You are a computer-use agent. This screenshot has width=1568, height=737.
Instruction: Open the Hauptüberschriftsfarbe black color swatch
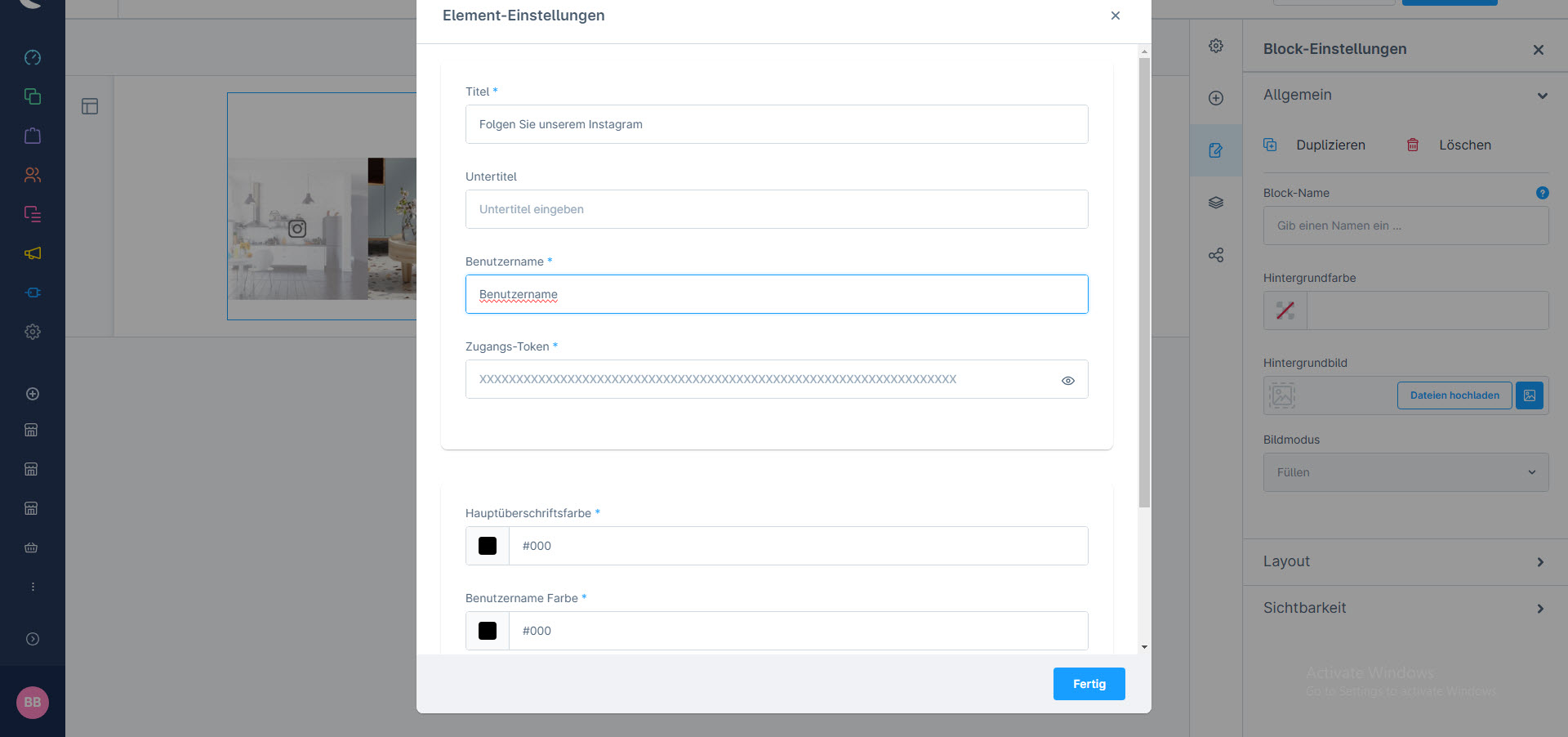click(488, 546)
